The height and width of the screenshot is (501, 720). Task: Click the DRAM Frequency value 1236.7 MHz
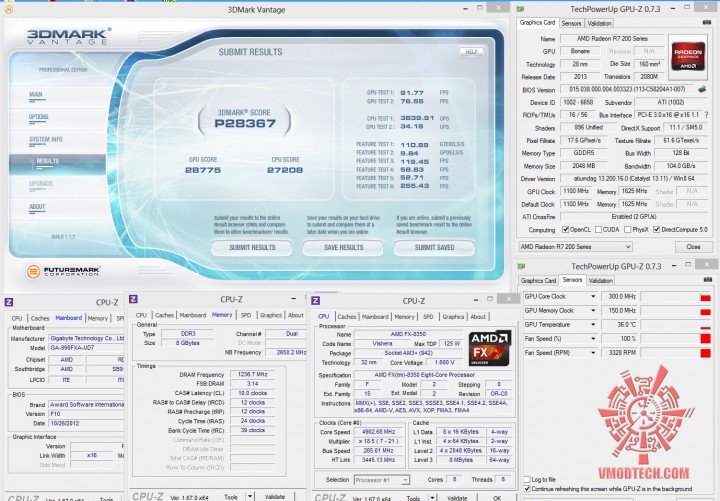(252, 374)
